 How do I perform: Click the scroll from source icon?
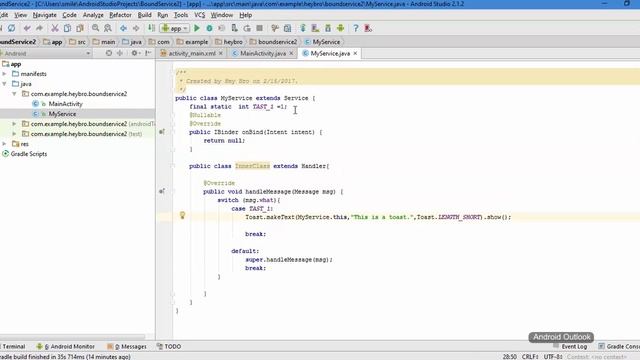[x=109, y=53]
